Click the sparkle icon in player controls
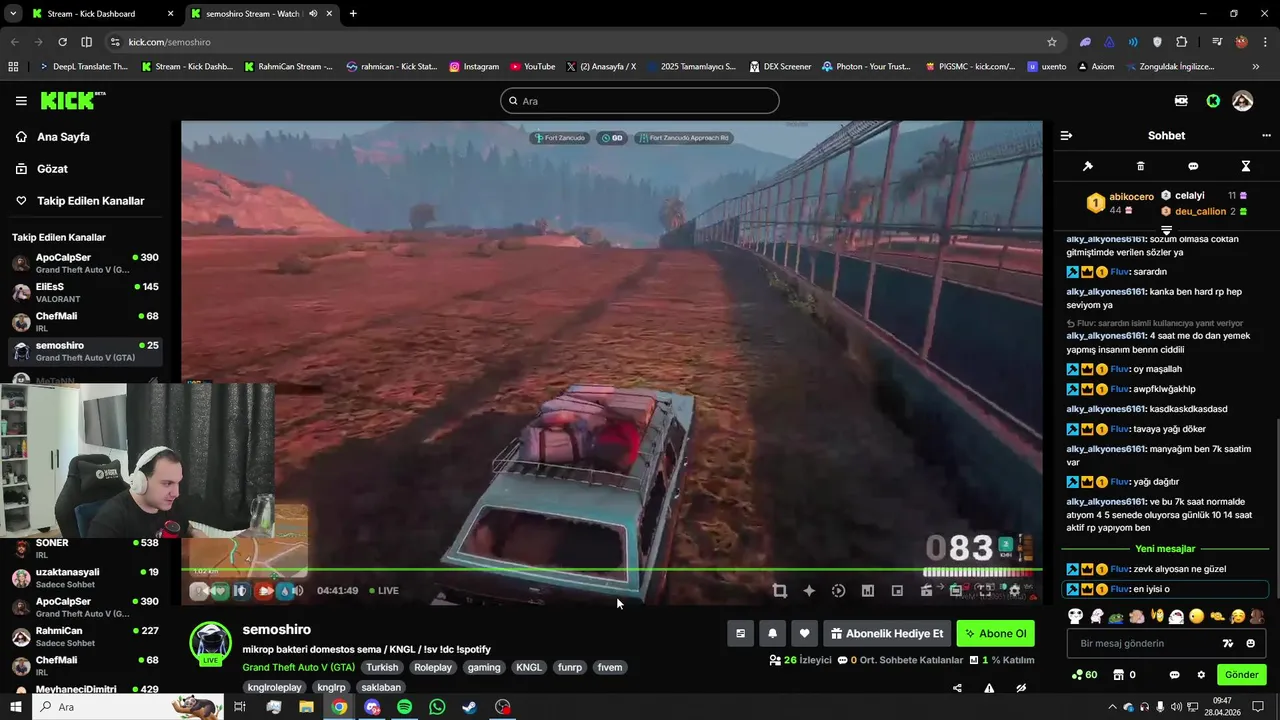The image size is (1280, 720). coord(809,591)
